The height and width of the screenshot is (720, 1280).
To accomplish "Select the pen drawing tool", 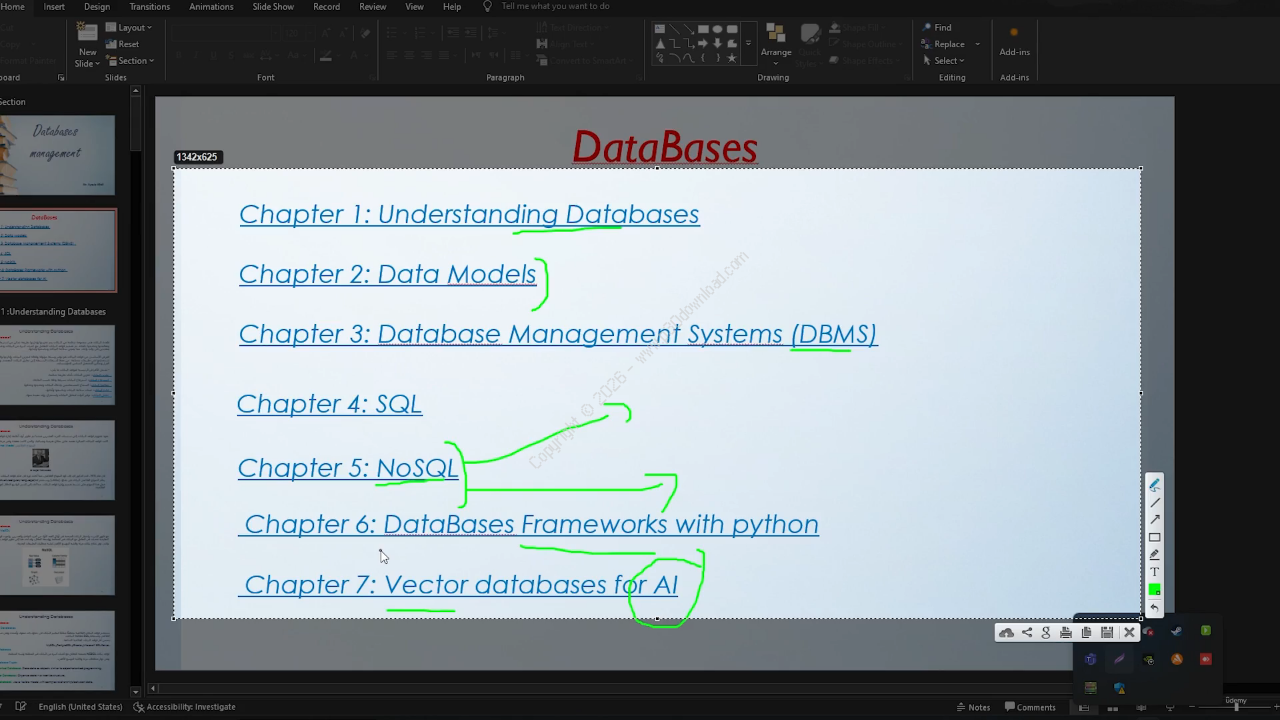I will pos(1154,485).
